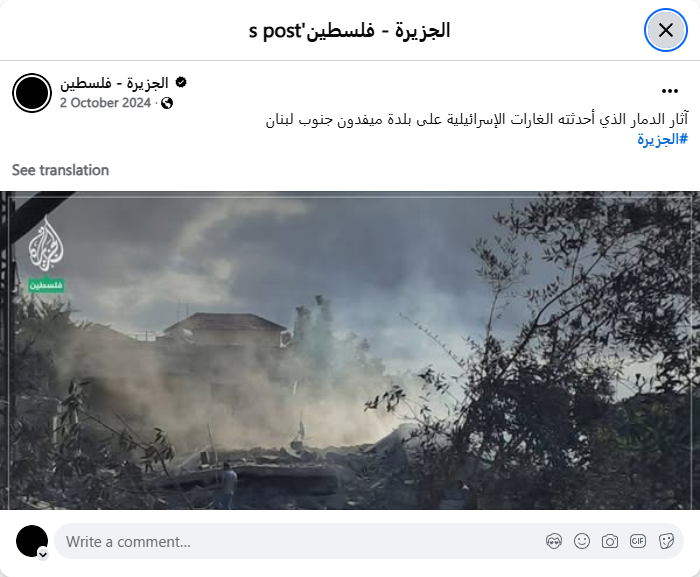Click the verified badge beside the page name

tap(181, 83)
